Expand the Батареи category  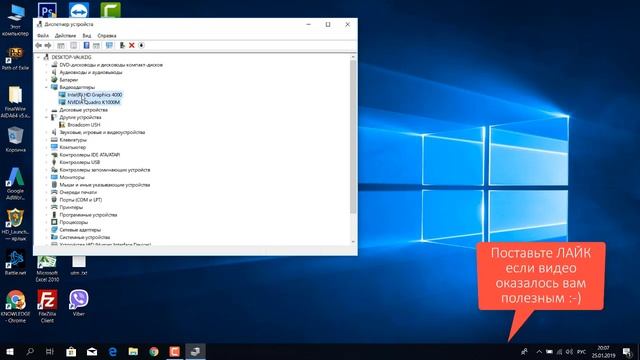coord(47,80)
